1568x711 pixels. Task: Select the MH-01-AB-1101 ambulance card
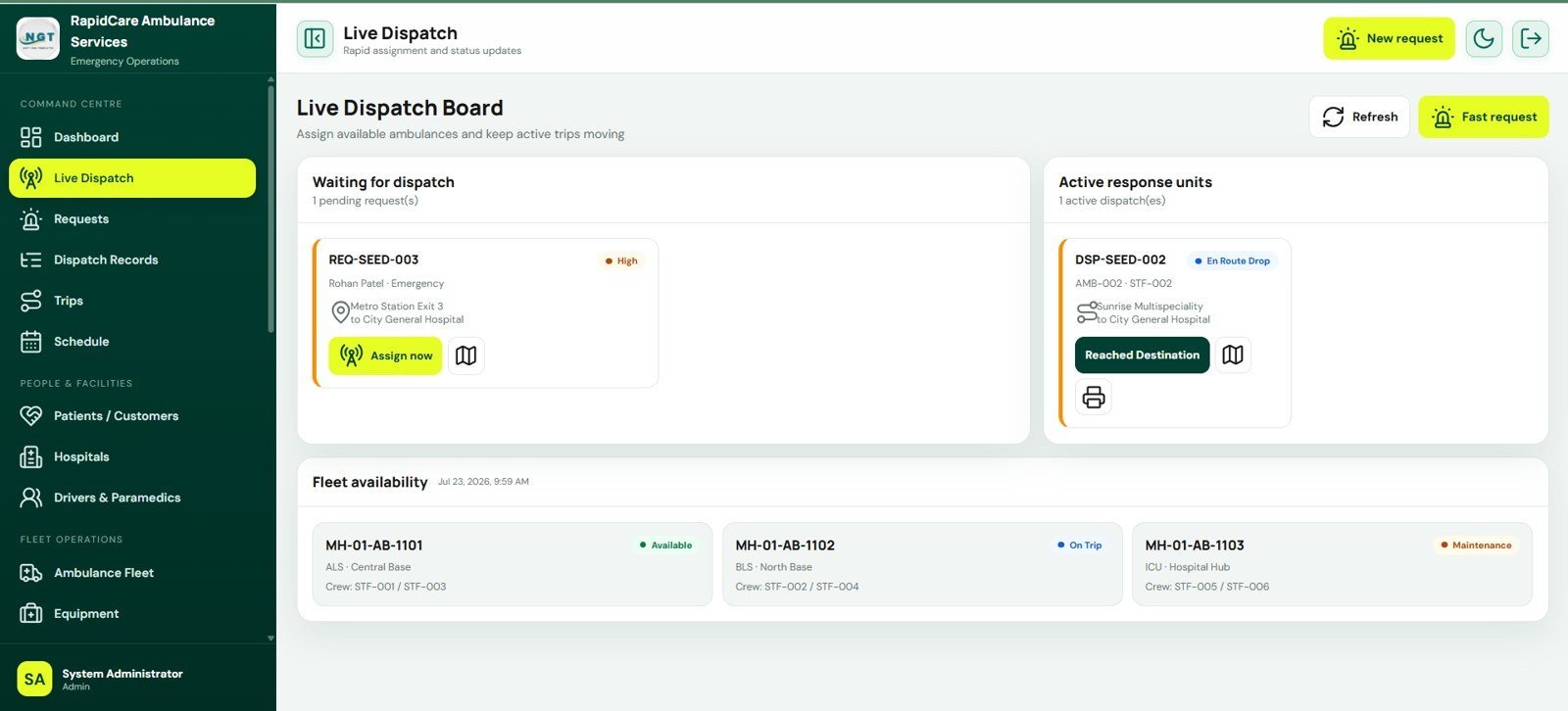[513, 564]
